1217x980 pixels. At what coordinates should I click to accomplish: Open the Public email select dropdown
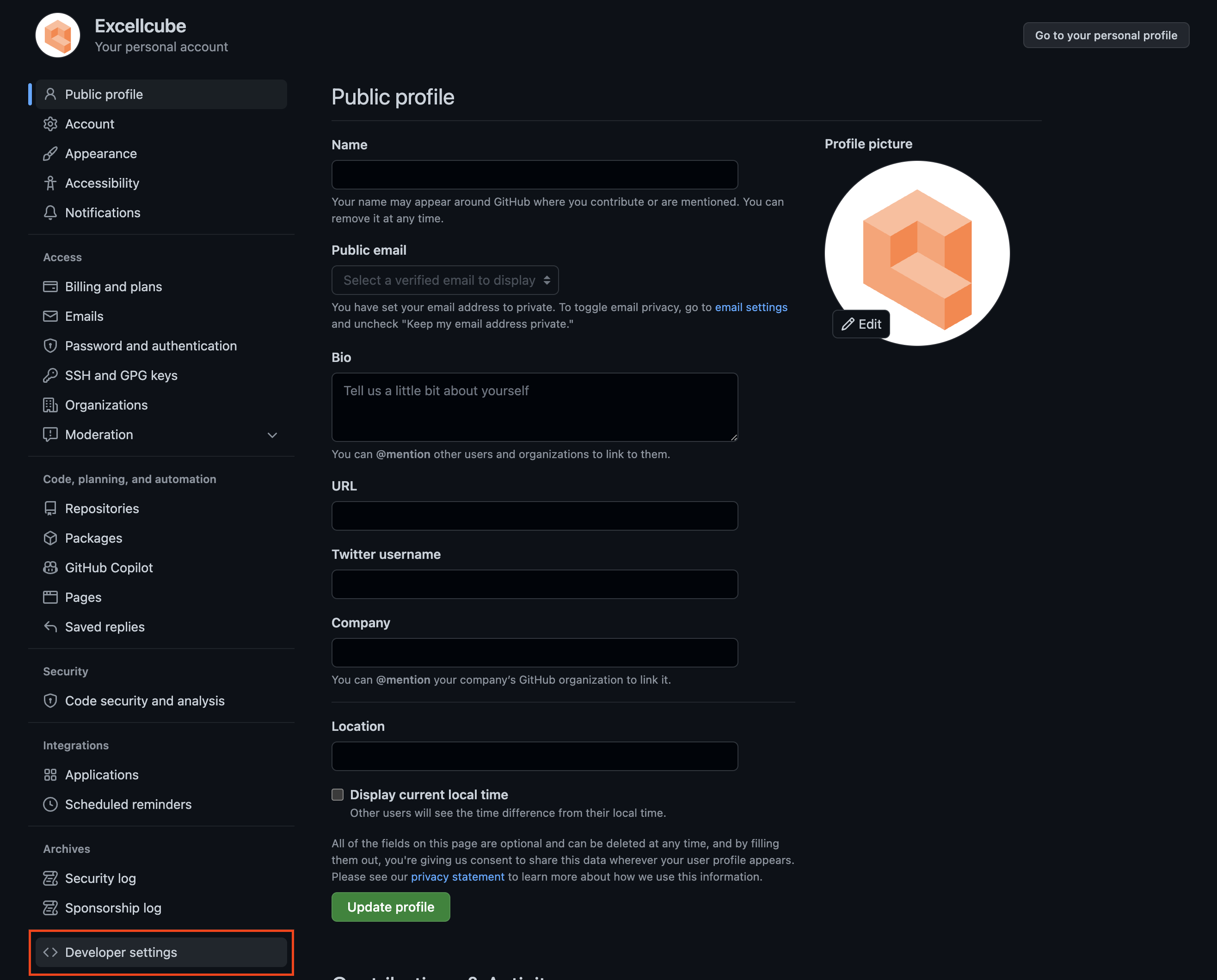pyautogui.click(x=445, y=280)
